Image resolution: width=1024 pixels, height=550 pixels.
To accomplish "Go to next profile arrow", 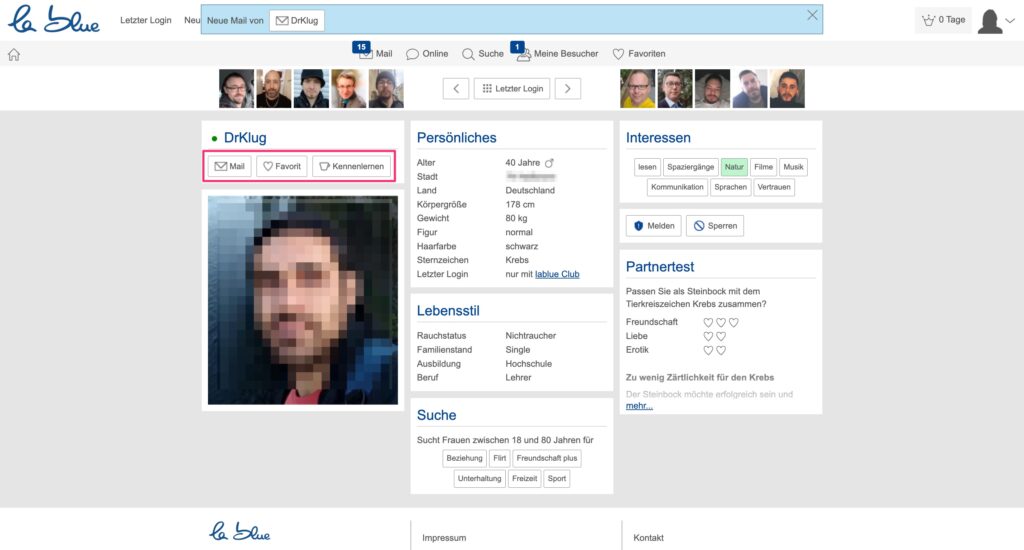I will pos(568,89).
